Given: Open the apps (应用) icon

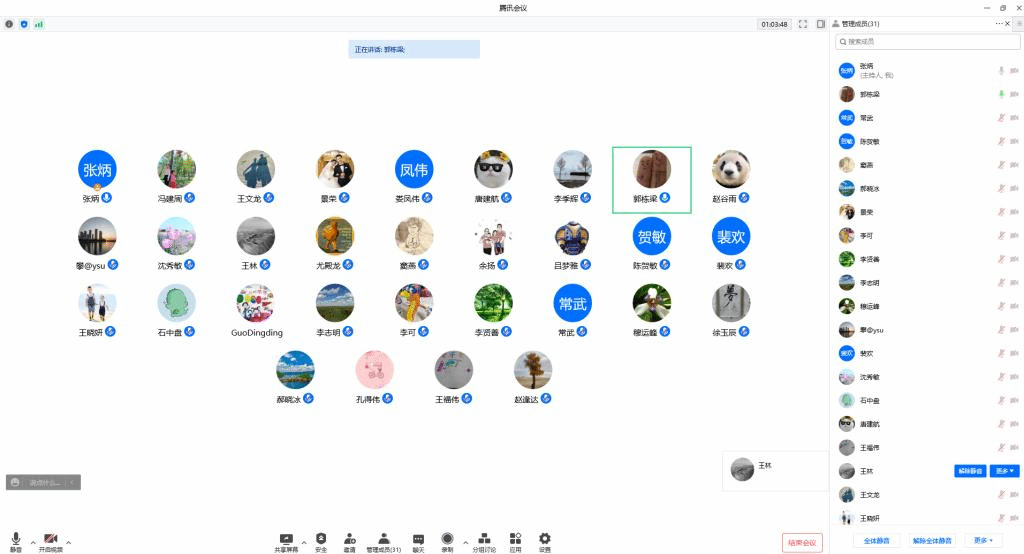Looking at the screenshot, I should coord(515,540).
